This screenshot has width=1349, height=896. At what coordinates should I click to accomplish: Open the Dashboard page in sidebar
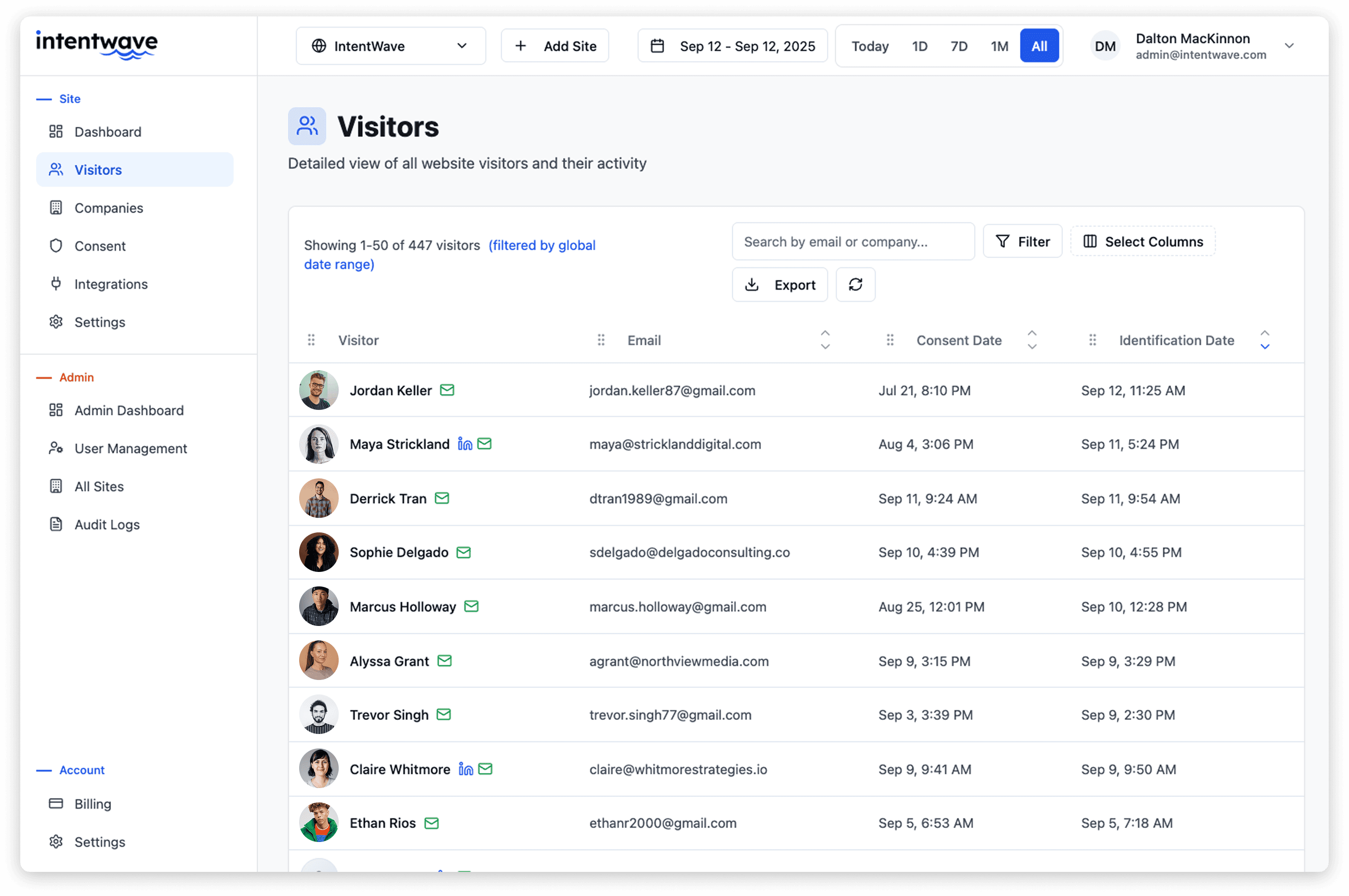pyautogui.click(x=135, y=132)
